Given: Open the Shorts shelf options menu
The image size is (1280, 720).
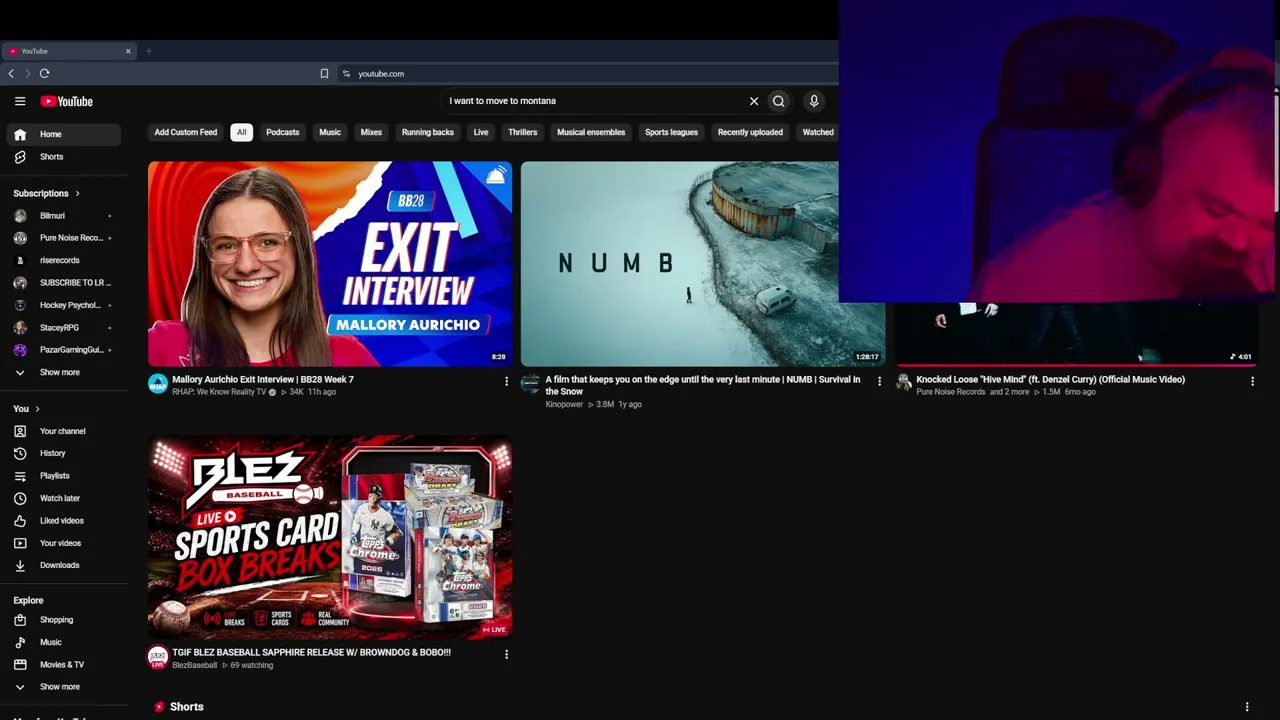Looking at the screenshot, I should (x=1247, y=707).
